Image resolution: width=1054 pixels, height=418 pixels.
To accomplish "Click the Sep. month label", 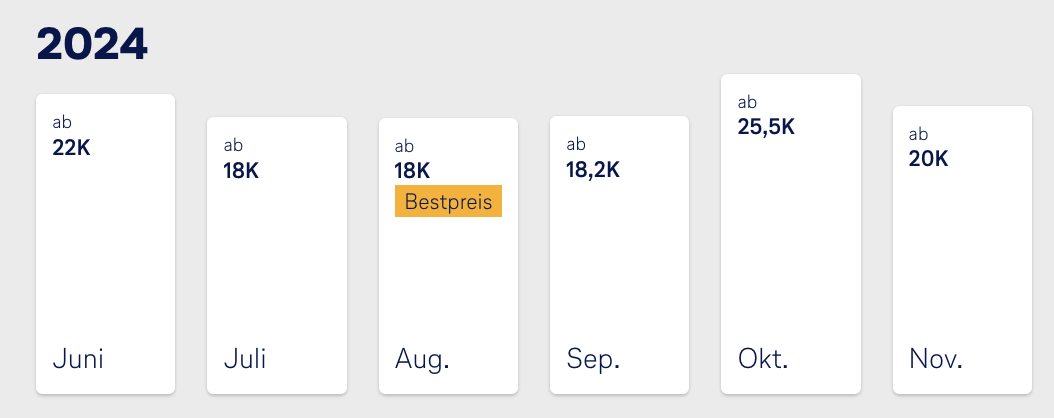I will pos(593,359).
